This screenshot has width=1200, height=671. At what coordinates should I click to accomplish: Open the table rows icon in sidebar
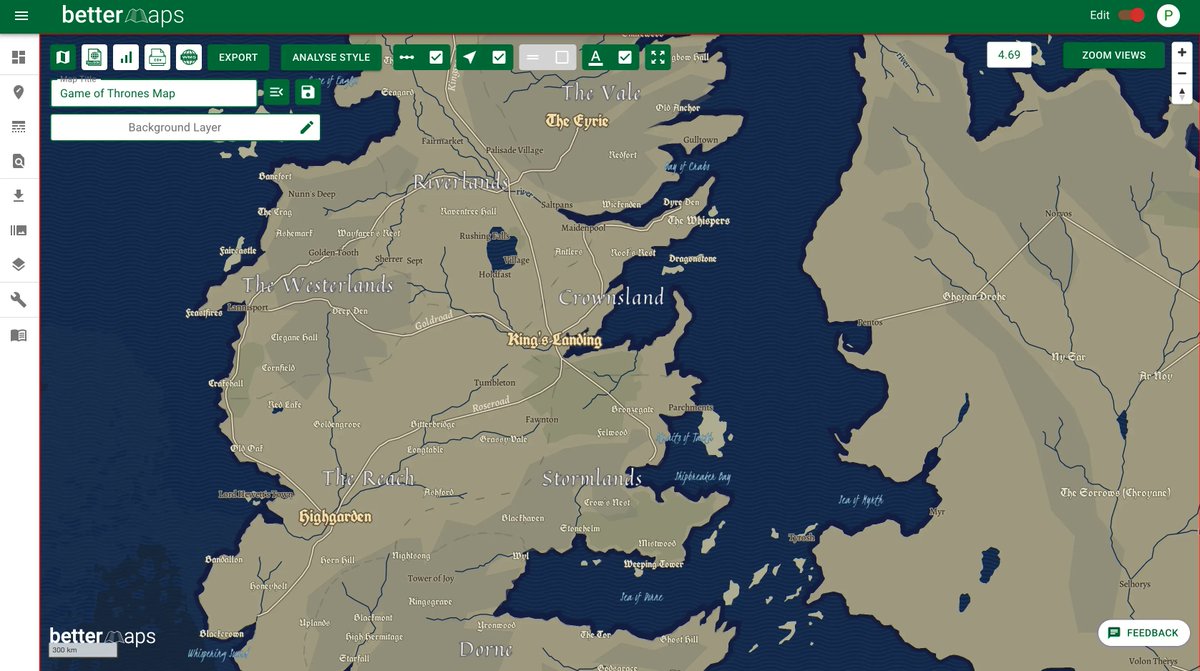[18, 127]
